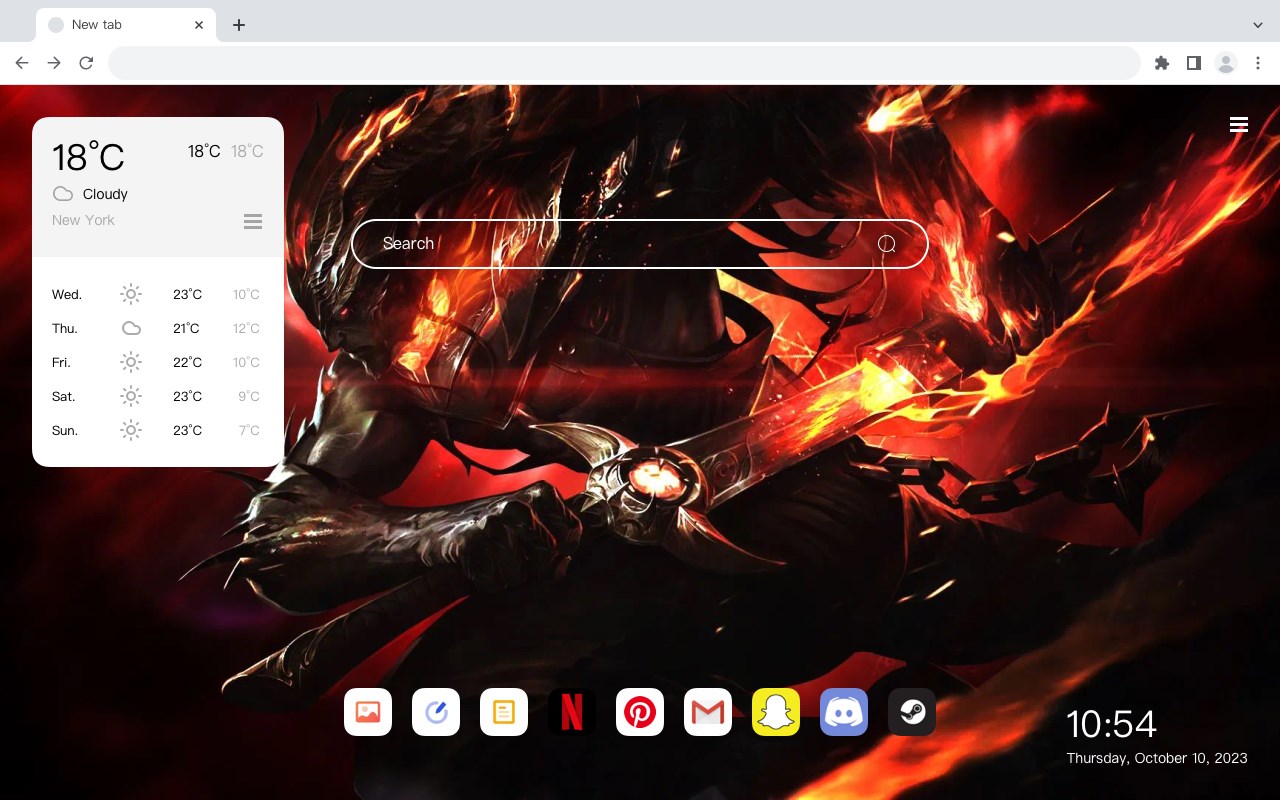Reload the page

click(86, 63)
